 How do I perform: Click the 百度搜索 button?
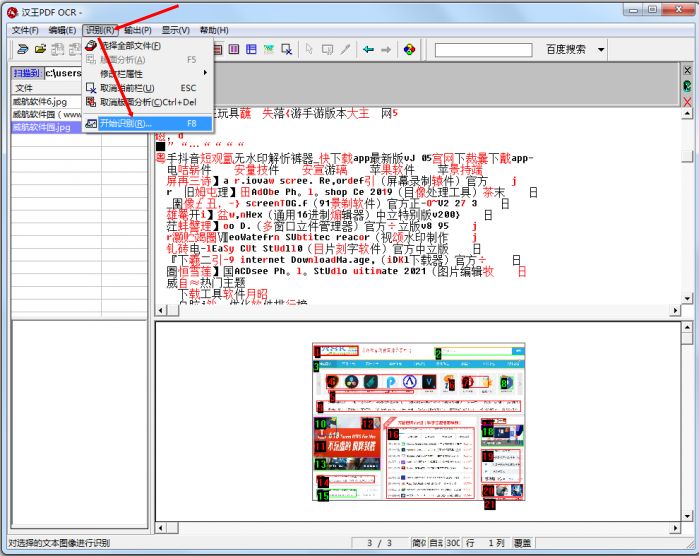click(x=566, y=49)
